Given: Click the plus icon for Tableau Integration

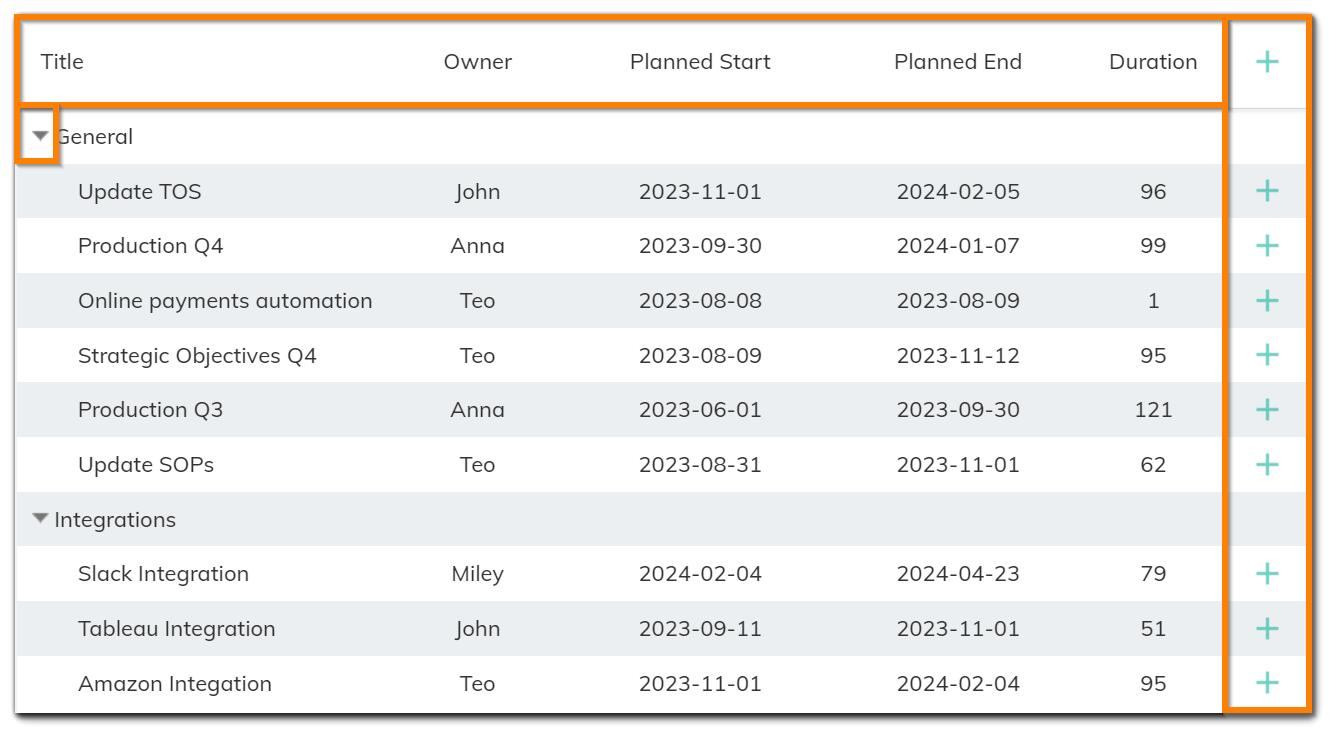Looking at the screenshot, I should [1267, 629].
